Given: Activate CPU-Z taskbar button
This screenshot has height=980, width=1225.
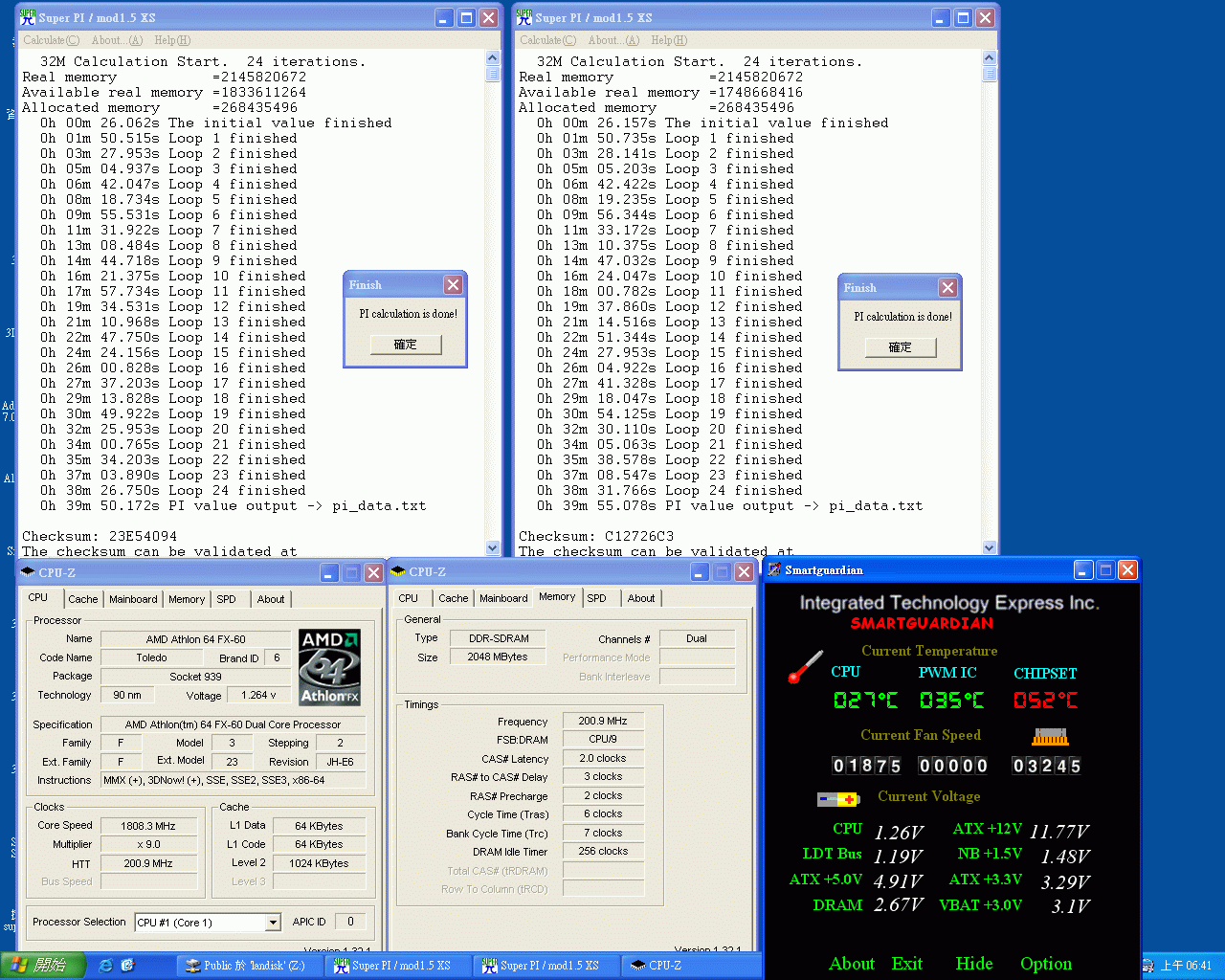Looking at the screenshot, I should tap(692, 966).
